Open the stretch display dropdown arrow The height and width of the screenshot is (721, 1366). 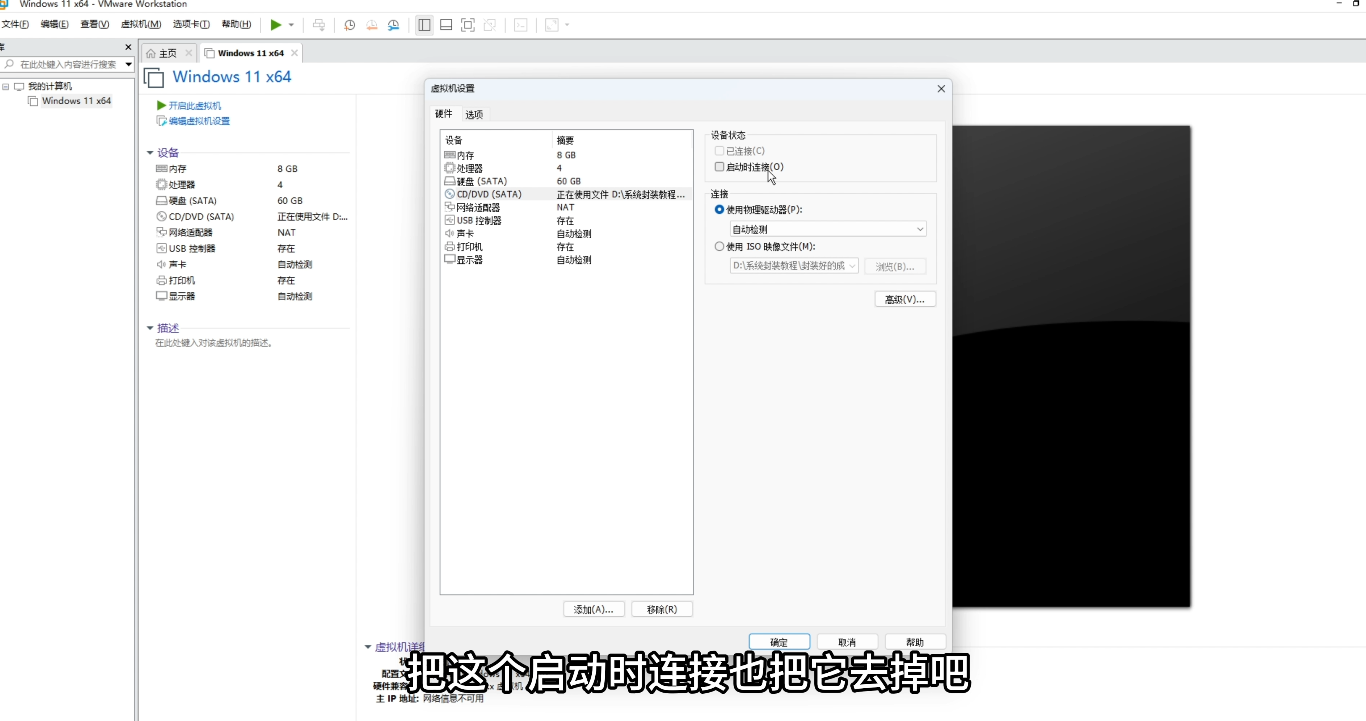tap(567, 24)
